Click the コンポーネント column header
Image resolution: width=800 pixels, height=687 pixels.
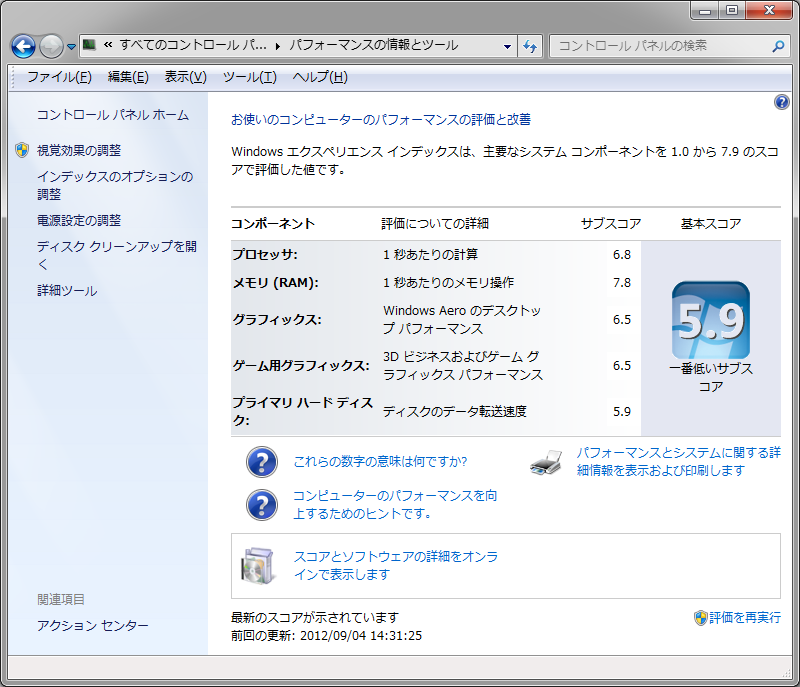point(273,224)
